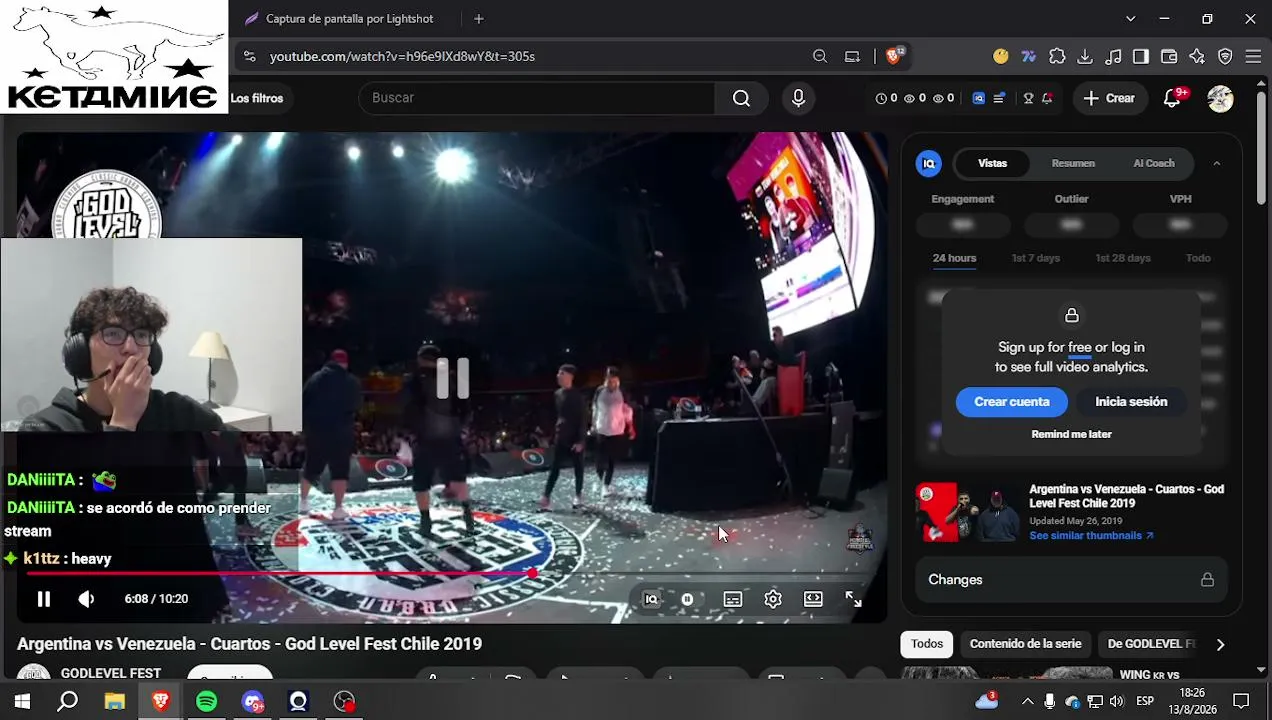The width and height of the screenshot is (1272, 720).
Task: Toggle fullscreen mode in the player
Action: click(853, 599)
